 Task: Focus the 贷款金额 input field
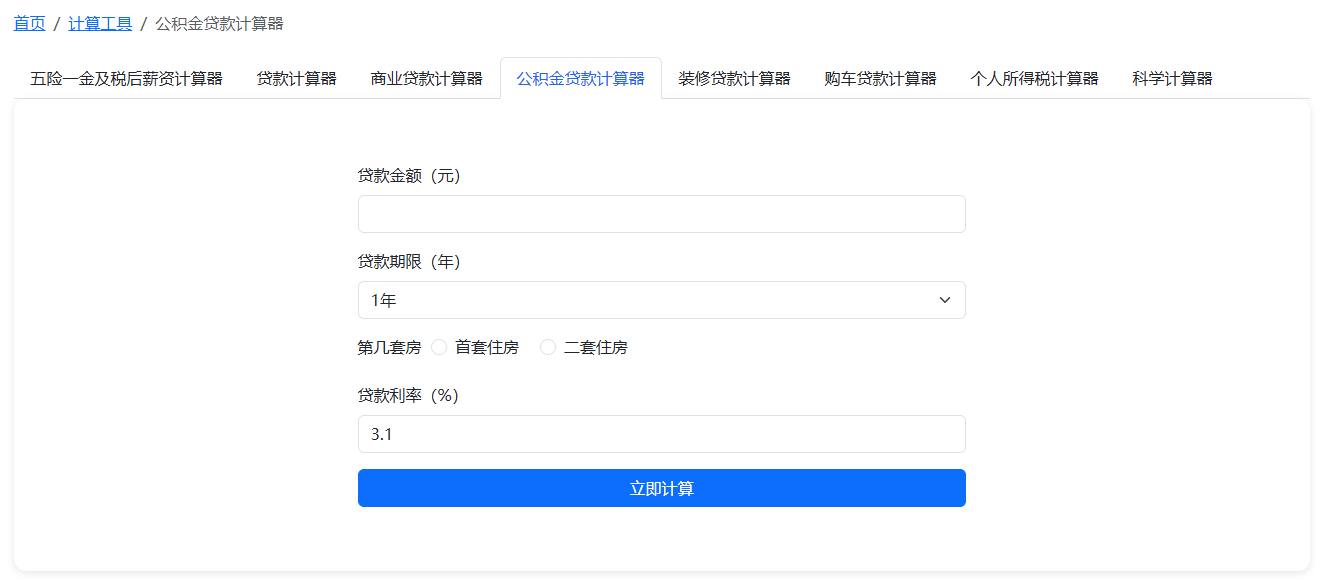tap(661, 214)
